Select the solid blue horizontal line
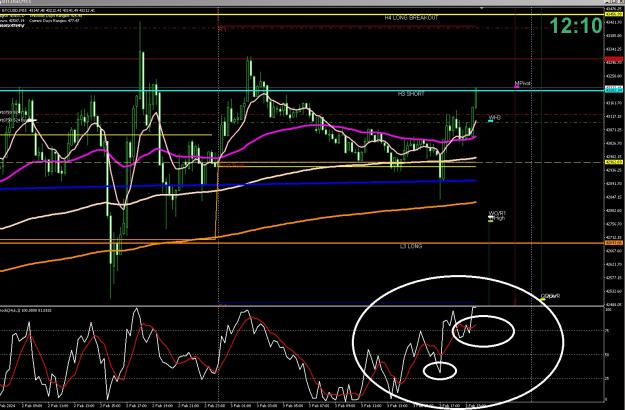The width and height of the screenshot is (625, 410). click(238, 184)
